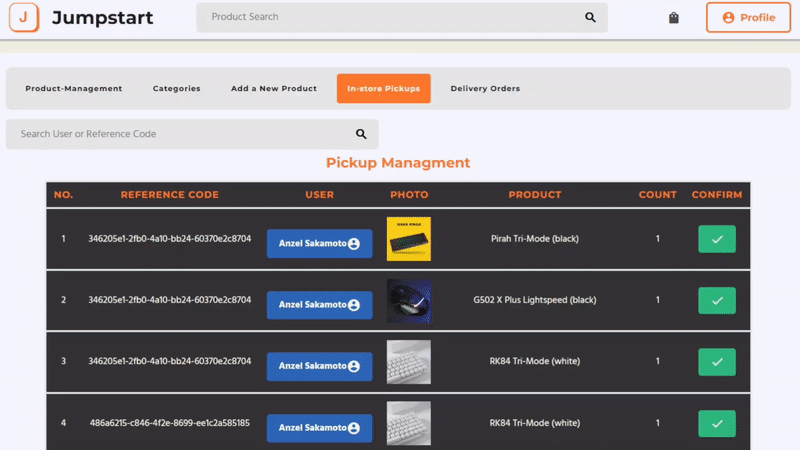Viewport: 800px width, 450px height.
Task: Open the Profile button
Action: coord(748,17)
